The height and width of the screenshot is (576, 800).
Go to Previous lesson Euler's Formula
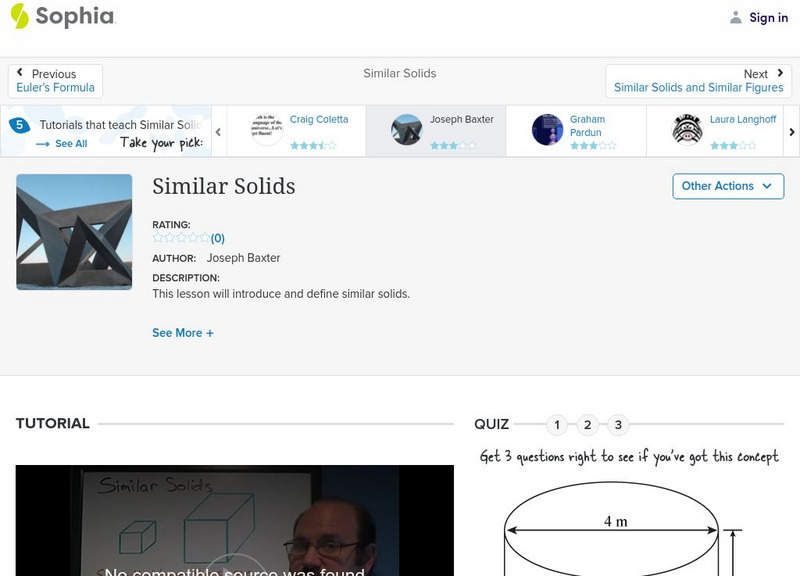pyautogui.click(x=56, y=81)
